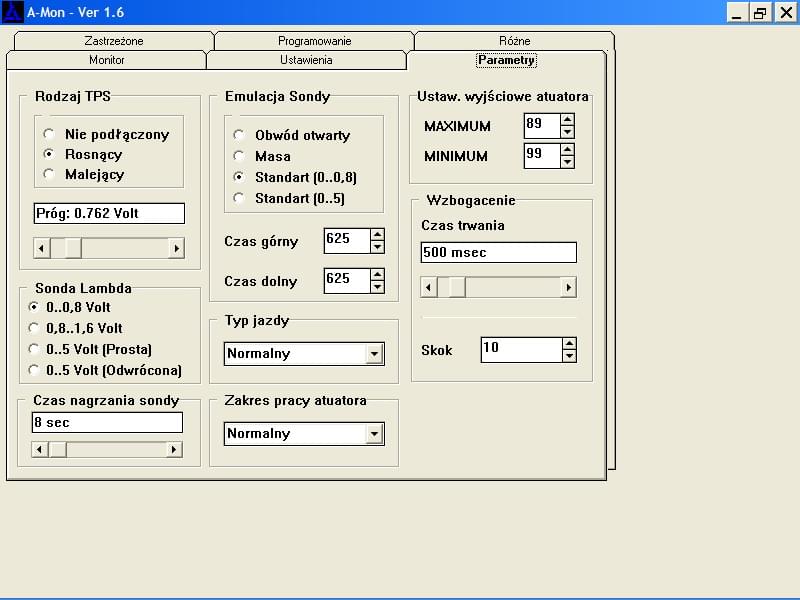This screenshot has width=800, height=600.
Task: Click the MAXIMUM value field 89
Action: point(542,126)
